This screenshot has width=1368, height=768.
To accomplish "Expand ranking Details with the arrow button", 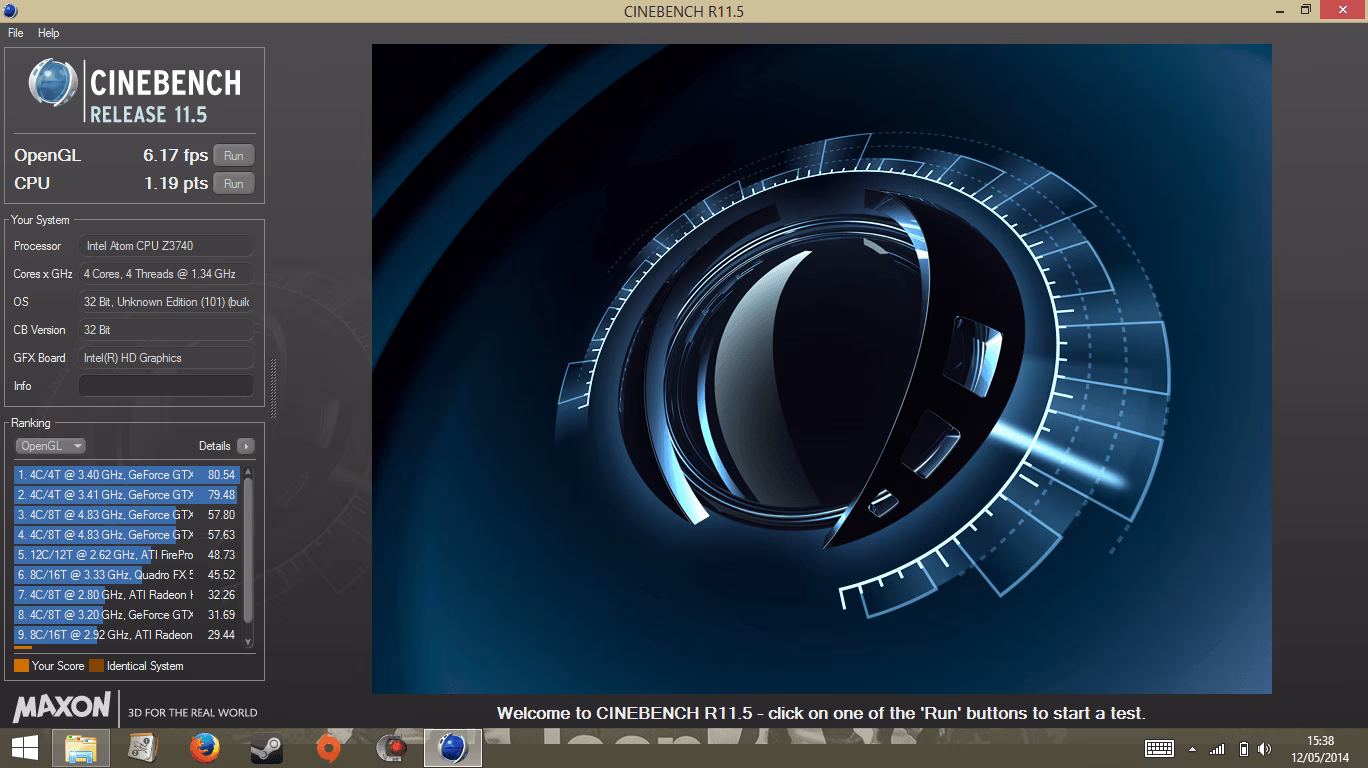I will (246, 446).
